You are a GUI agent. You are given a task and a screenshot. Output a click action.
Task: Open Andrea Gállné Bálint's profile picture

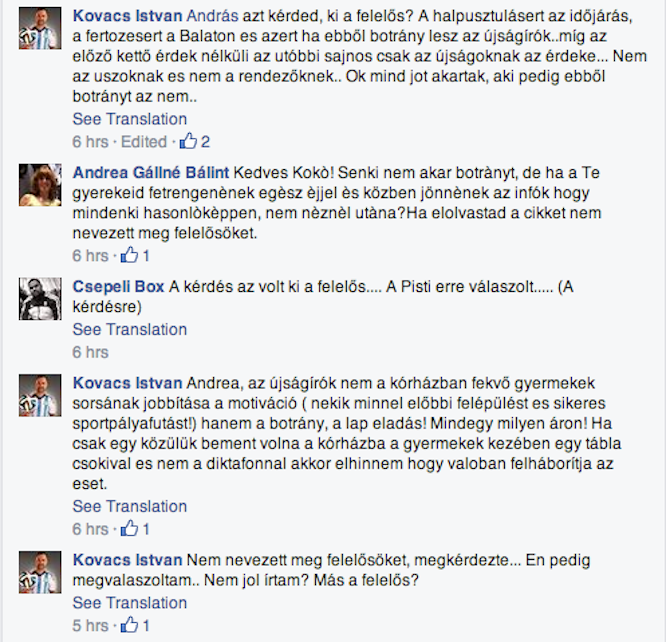coord(40,185)
